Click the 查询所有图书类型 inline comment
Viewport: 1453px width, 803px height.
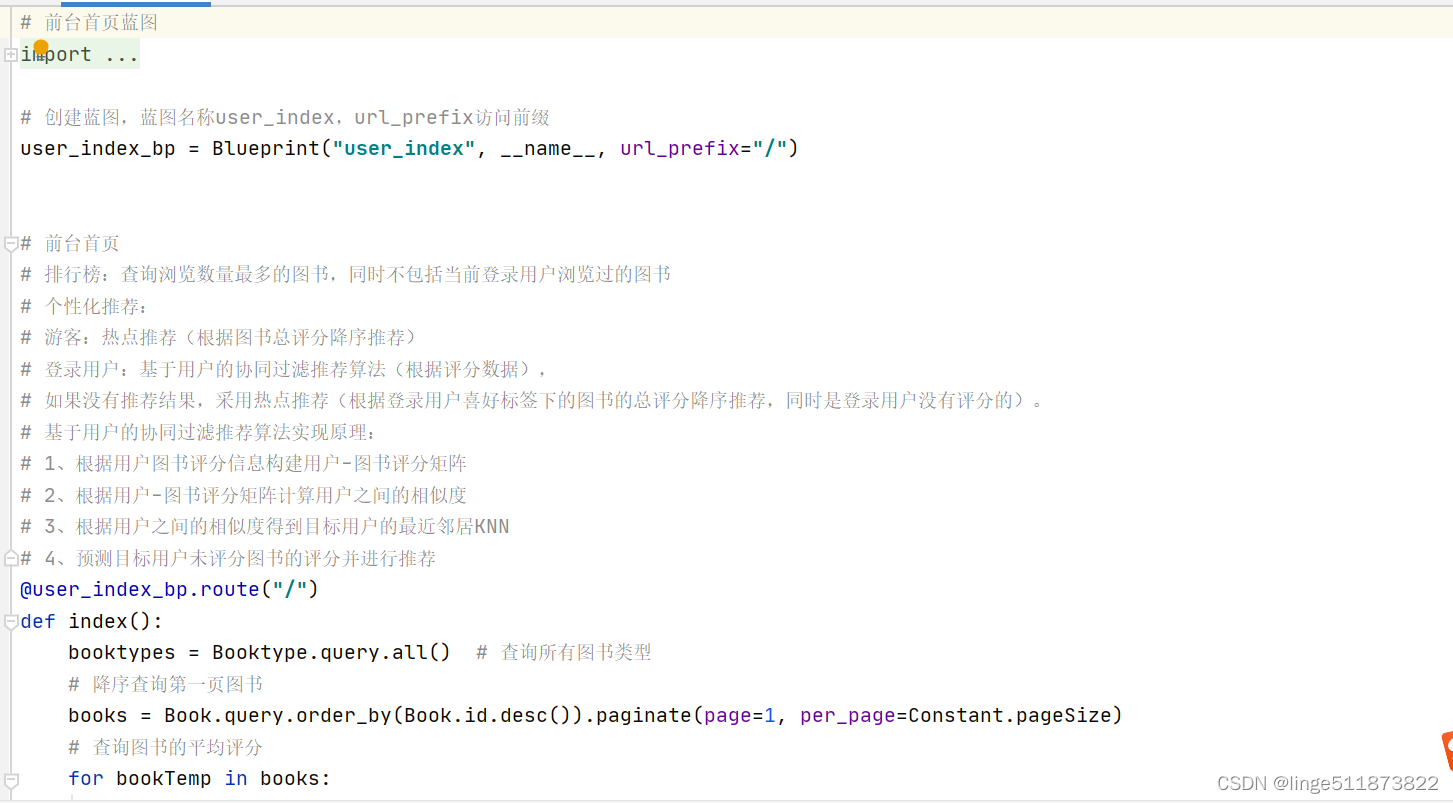[564, 652]
